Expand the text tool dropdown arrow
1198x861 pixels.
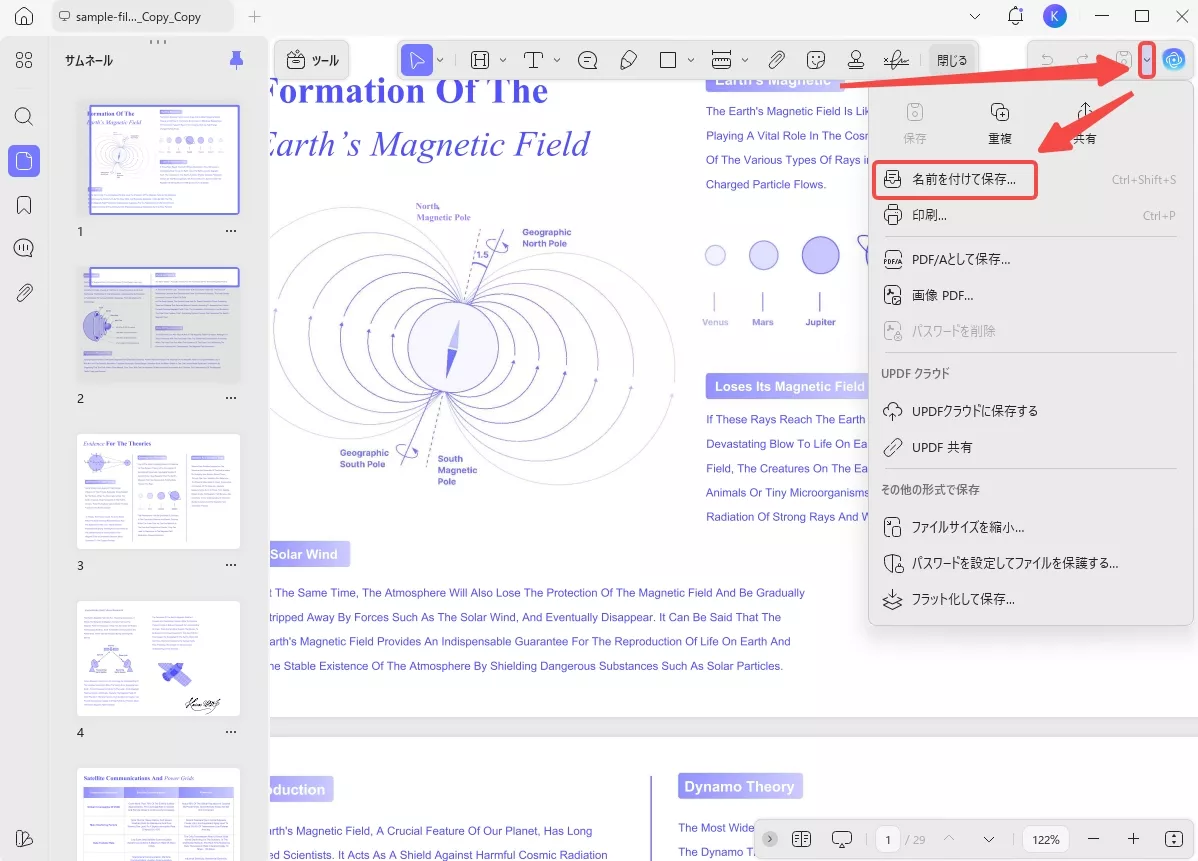click(x=557, y=60)
